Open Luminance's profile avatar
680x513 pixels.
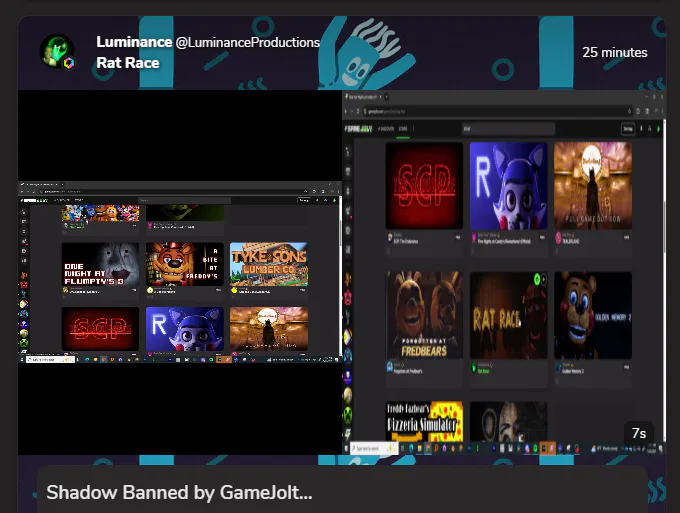57,51
